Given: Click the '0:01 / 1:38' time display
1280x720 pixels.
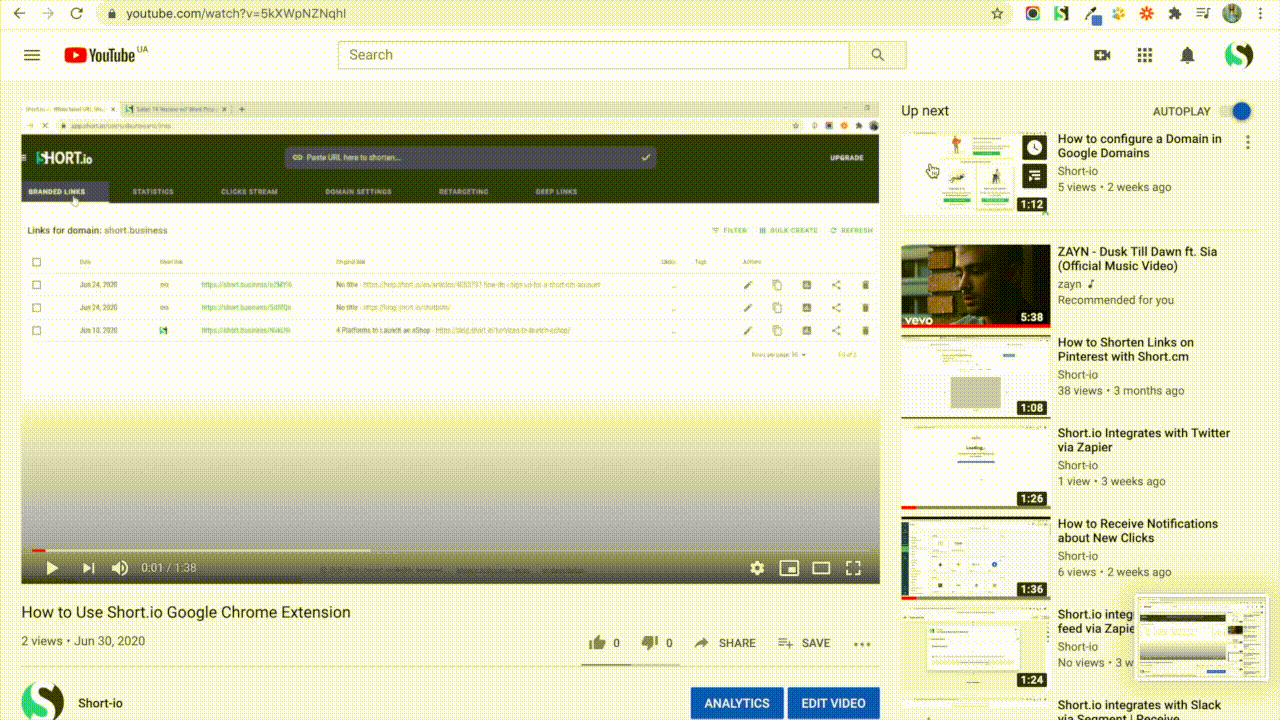Looking at the screenshot, I should tap(168, 568).
